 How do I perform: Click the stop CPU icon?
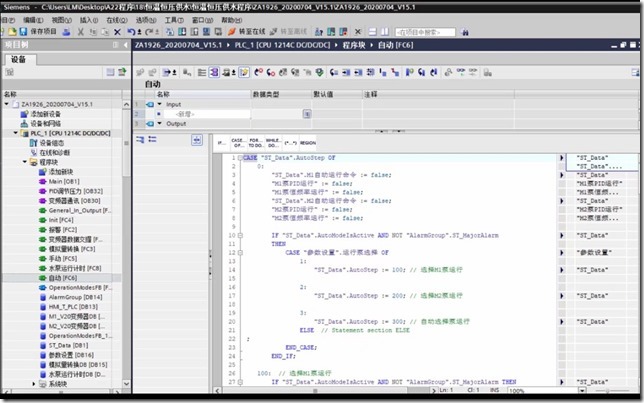pyautogui.click(x=343, y=32)
